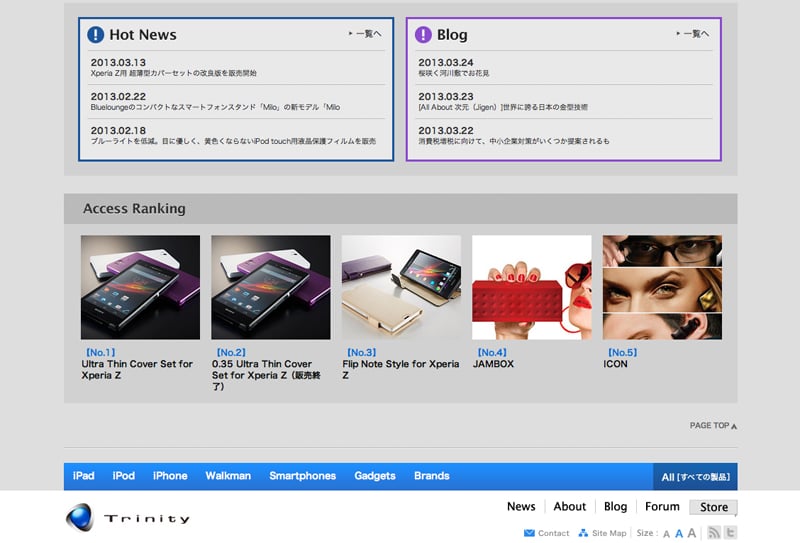The image size is (800, 543).
Task: Click the Contact text link
Action: tap(554, 533)
